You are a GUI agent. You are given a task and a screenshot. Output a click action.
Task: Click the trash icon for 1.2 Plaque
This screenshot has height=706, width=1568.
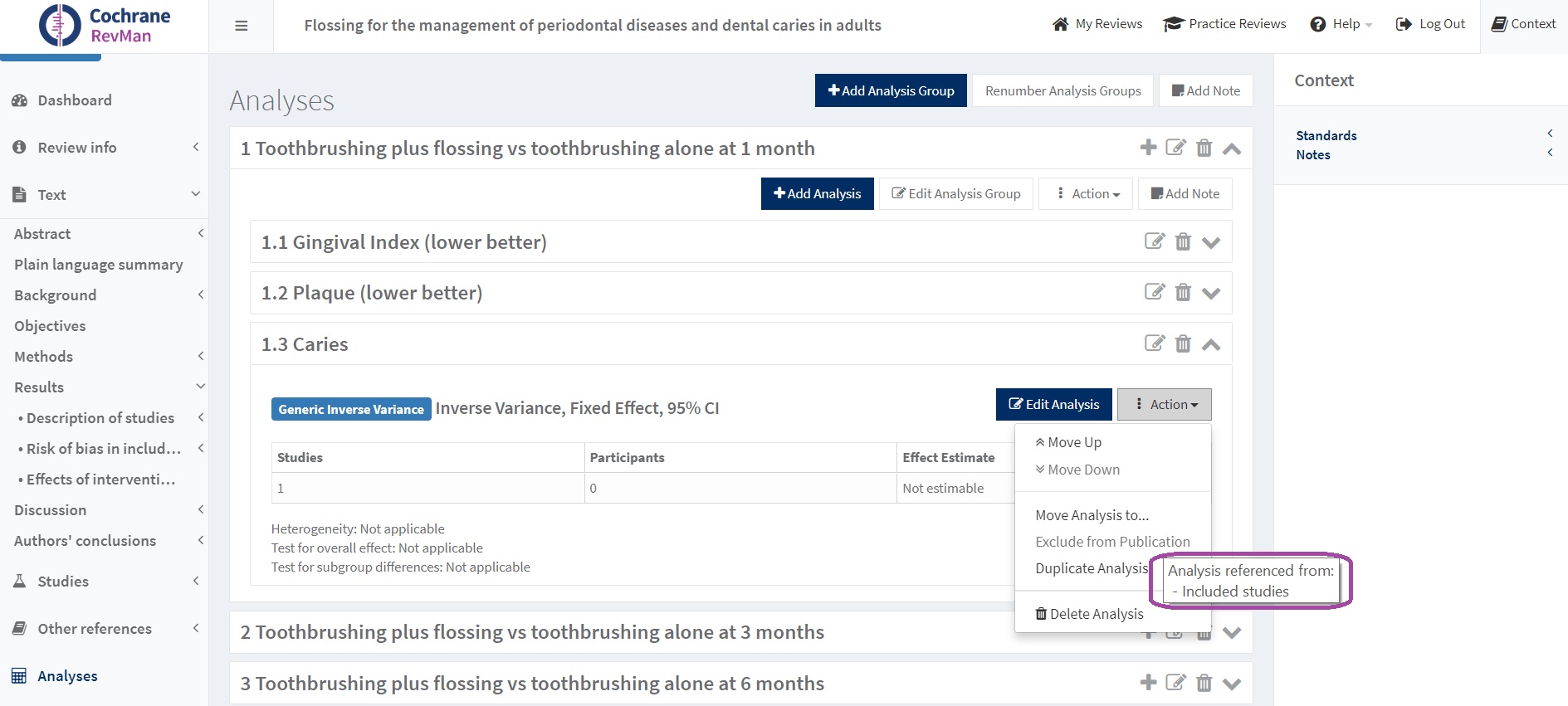pyautogui.click(x=1183, y=293)
